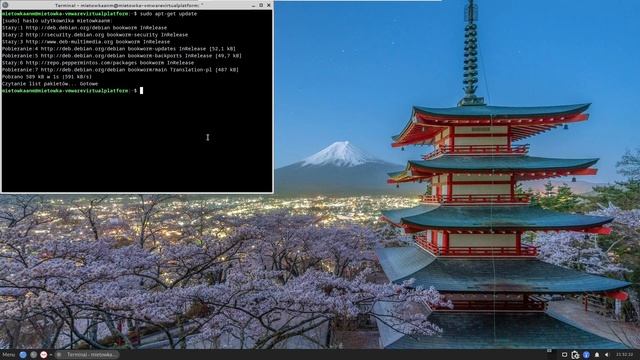Open the gray round launcher icon in the panel
The width and height of the screenshot is (640, 360).
pyautogui.click(x=33, y=355)
